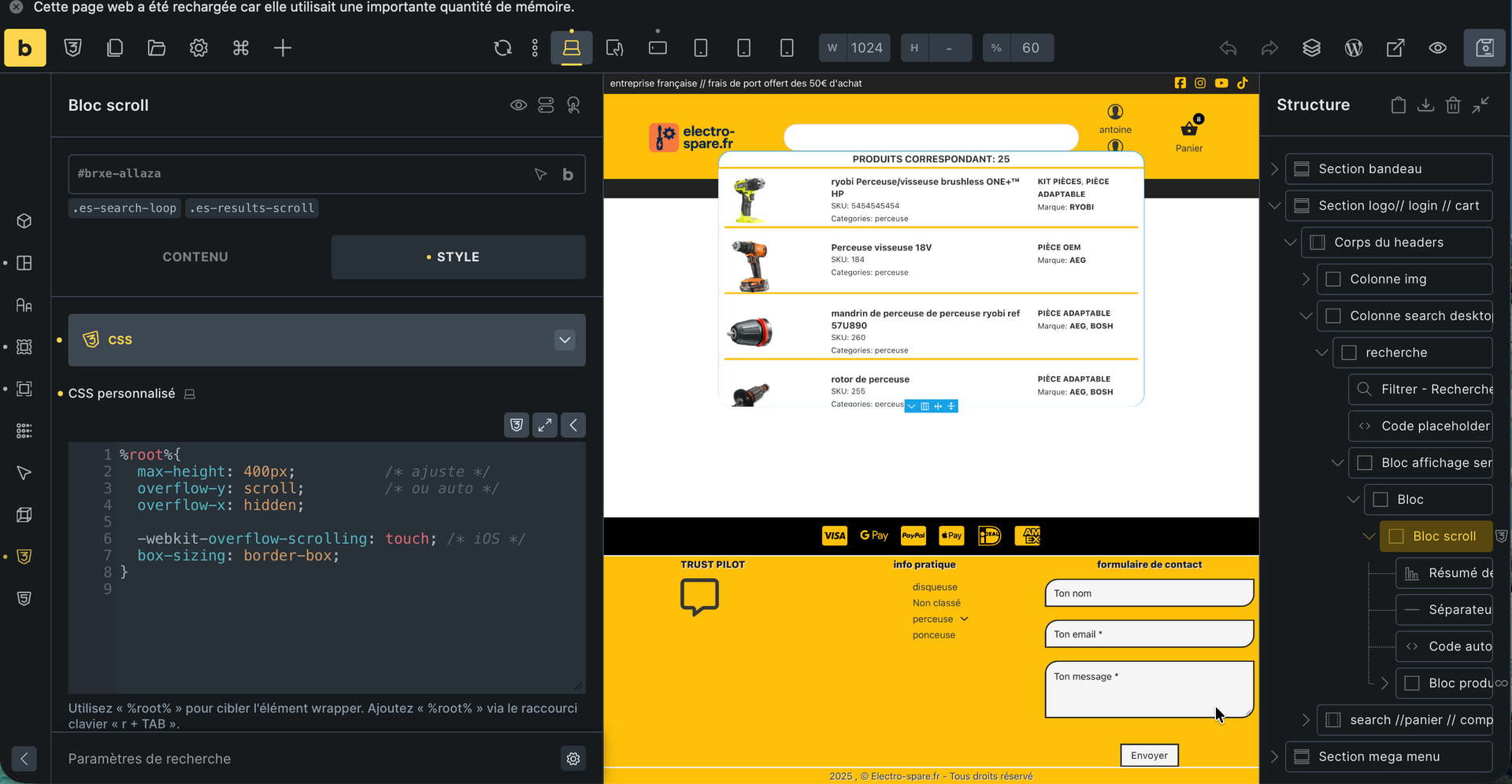
Task: Select the desktop breakpoint icon
Action: [572, 48]
